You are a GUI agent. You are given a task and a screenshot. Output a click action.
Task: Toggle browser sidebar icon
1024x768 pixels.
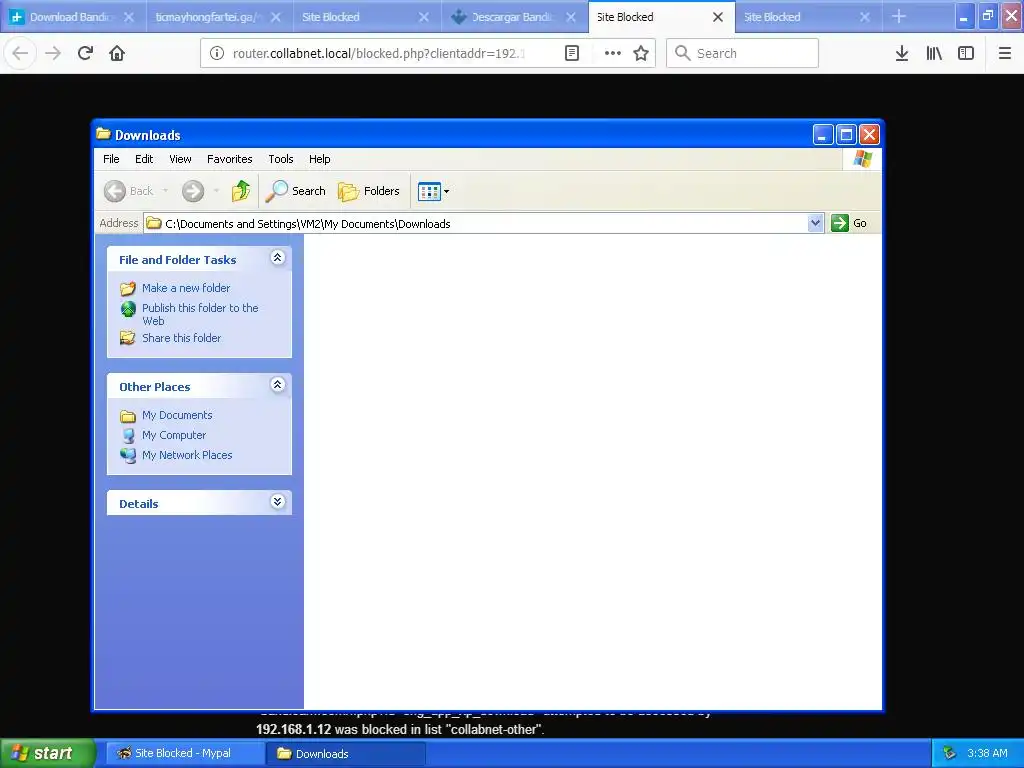point(966,53)
